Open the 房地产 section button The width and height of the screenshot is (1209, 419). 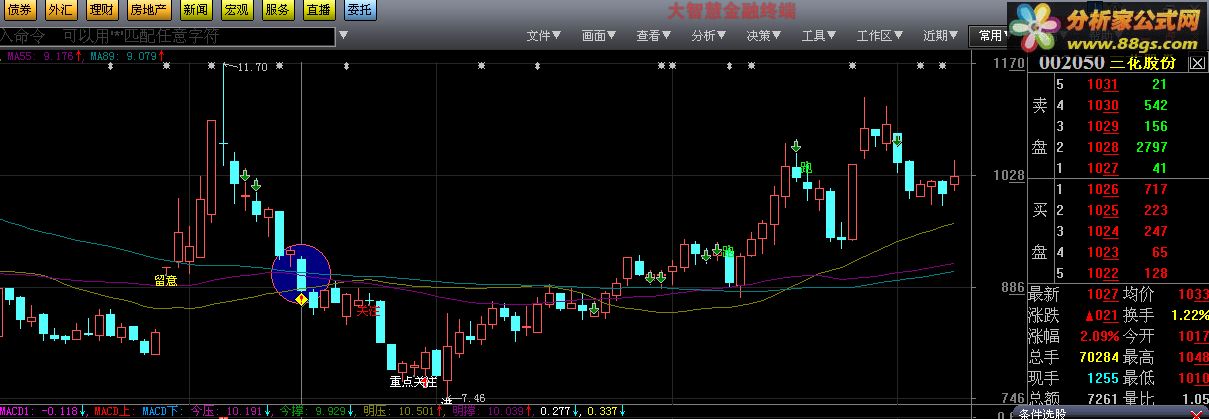point(147,11)
